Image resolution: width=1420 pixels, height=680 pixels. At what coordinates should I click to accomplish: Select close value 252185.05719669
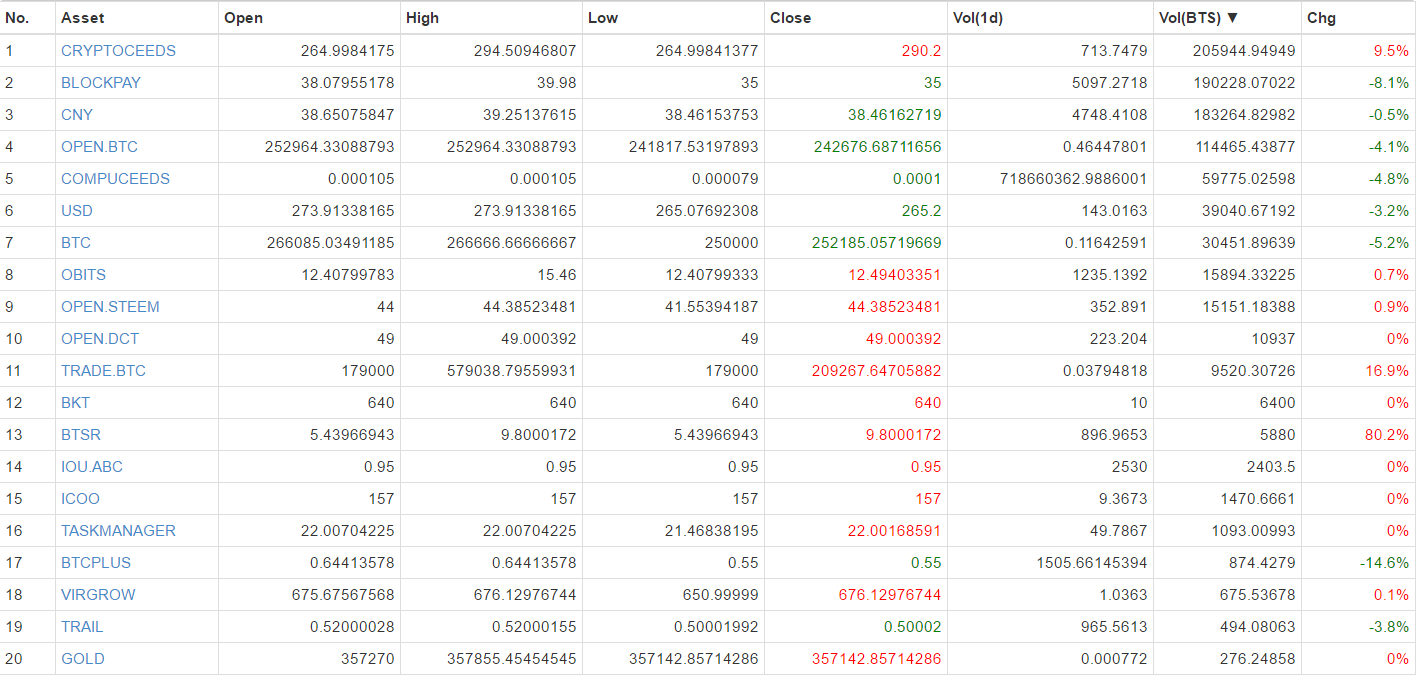pos(878,243)
